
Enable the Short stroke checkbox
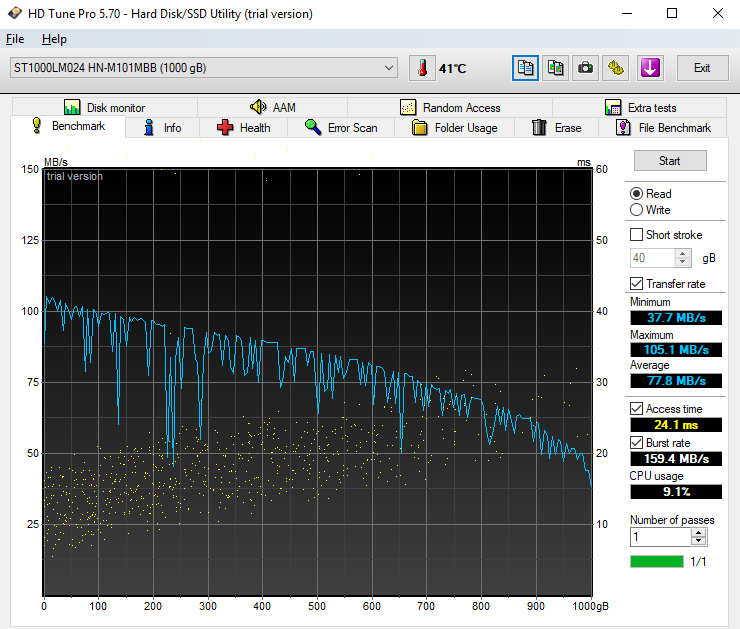tap(637, 235)
